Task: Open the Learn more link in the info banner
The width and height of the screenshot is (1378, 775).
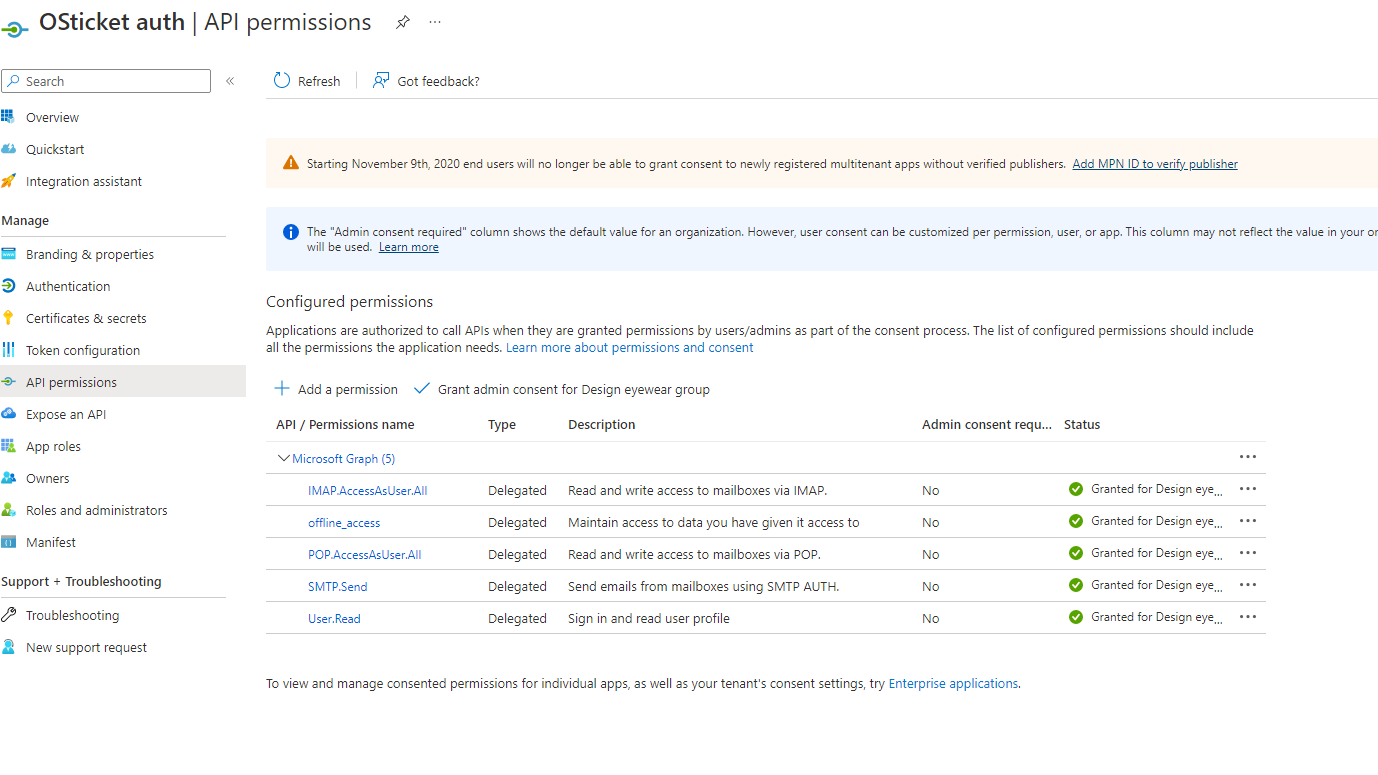Action: pos(408,247)
